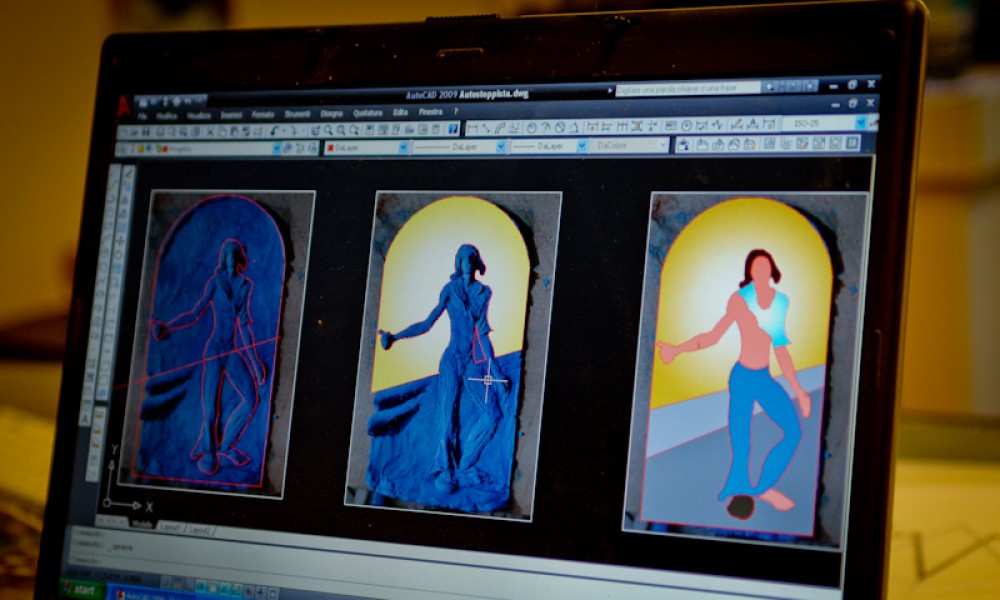The height and width of the screenshot is (600, 1000).
Task: Toggle highlighted Object Snap Tracking button
Action: [x=224, y=590]
